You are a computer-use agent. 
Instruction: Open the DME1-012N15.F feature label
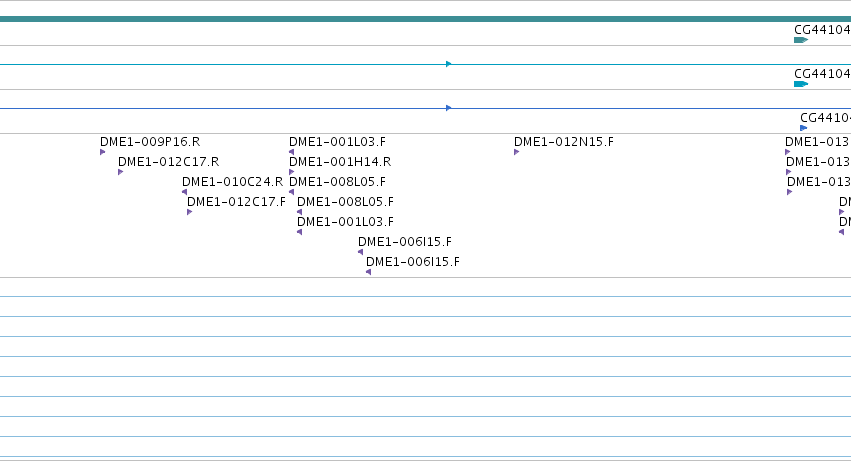[x=564, y=142]
